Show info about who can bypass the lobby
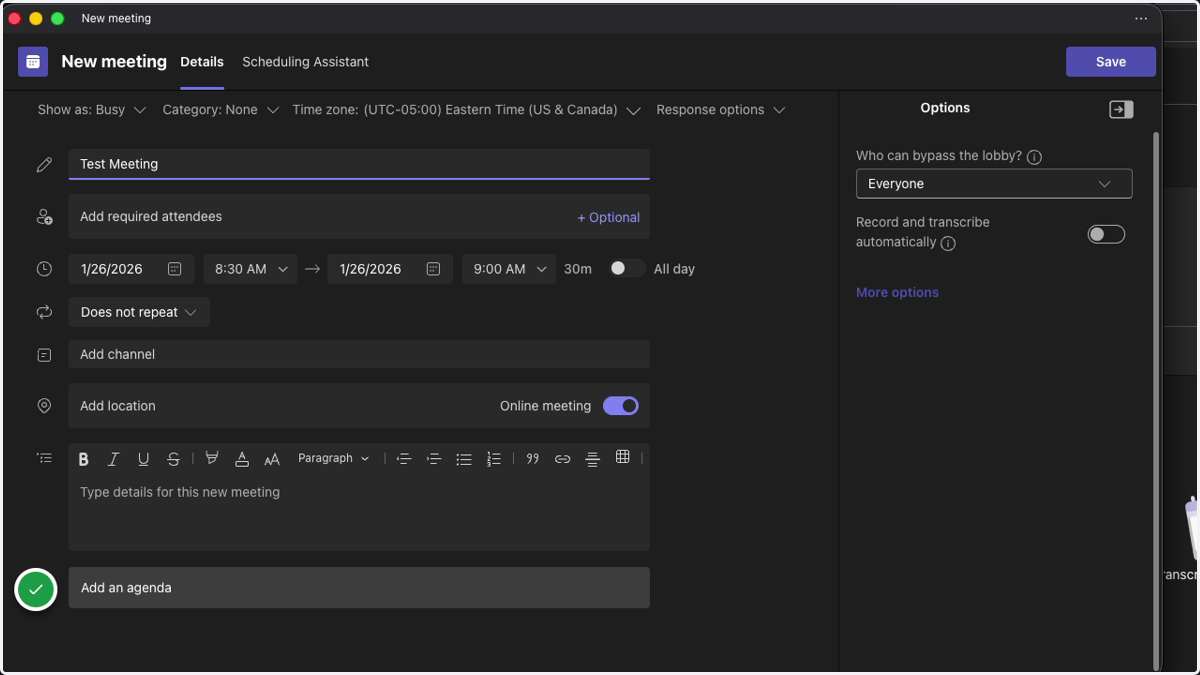1200x675 pixels. 1035,157
